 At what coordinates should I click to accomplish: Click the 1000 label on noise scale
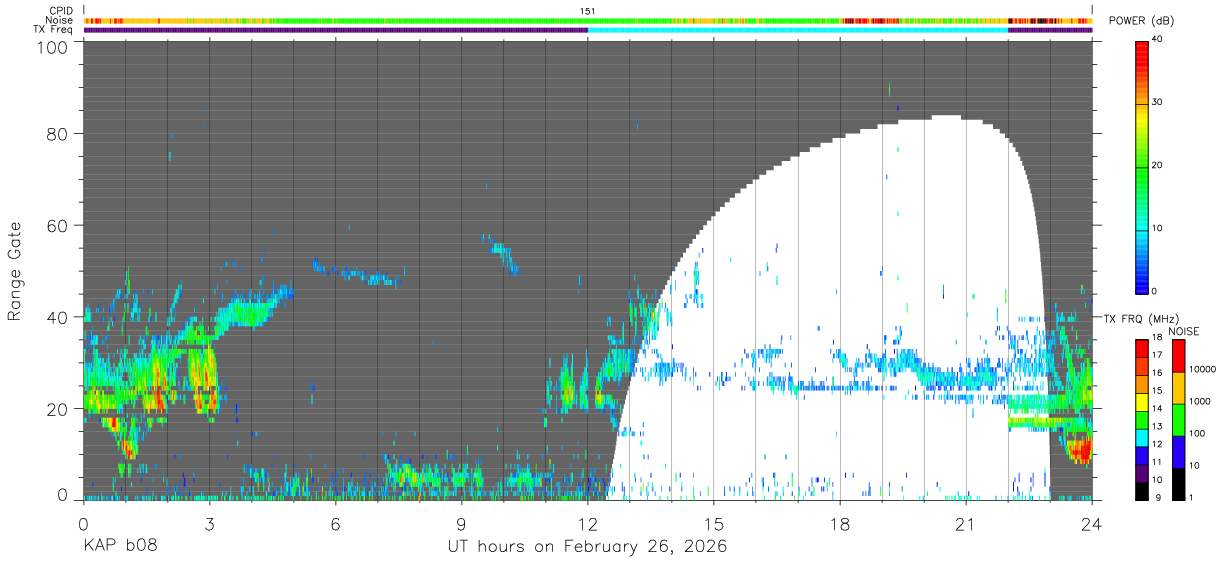(x=1201, y=402)
